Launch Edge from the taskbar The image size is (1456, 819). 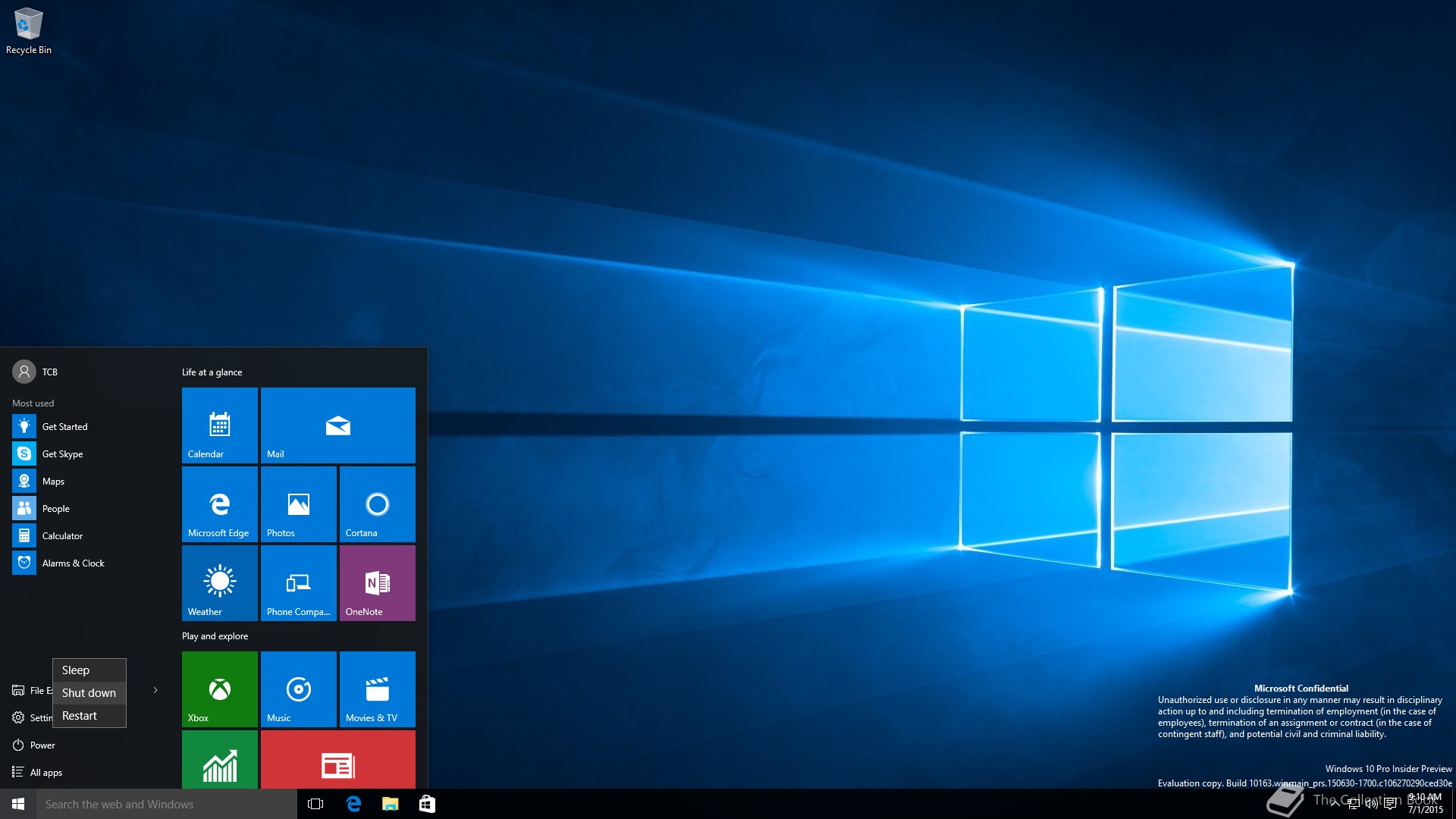[353, 804]
